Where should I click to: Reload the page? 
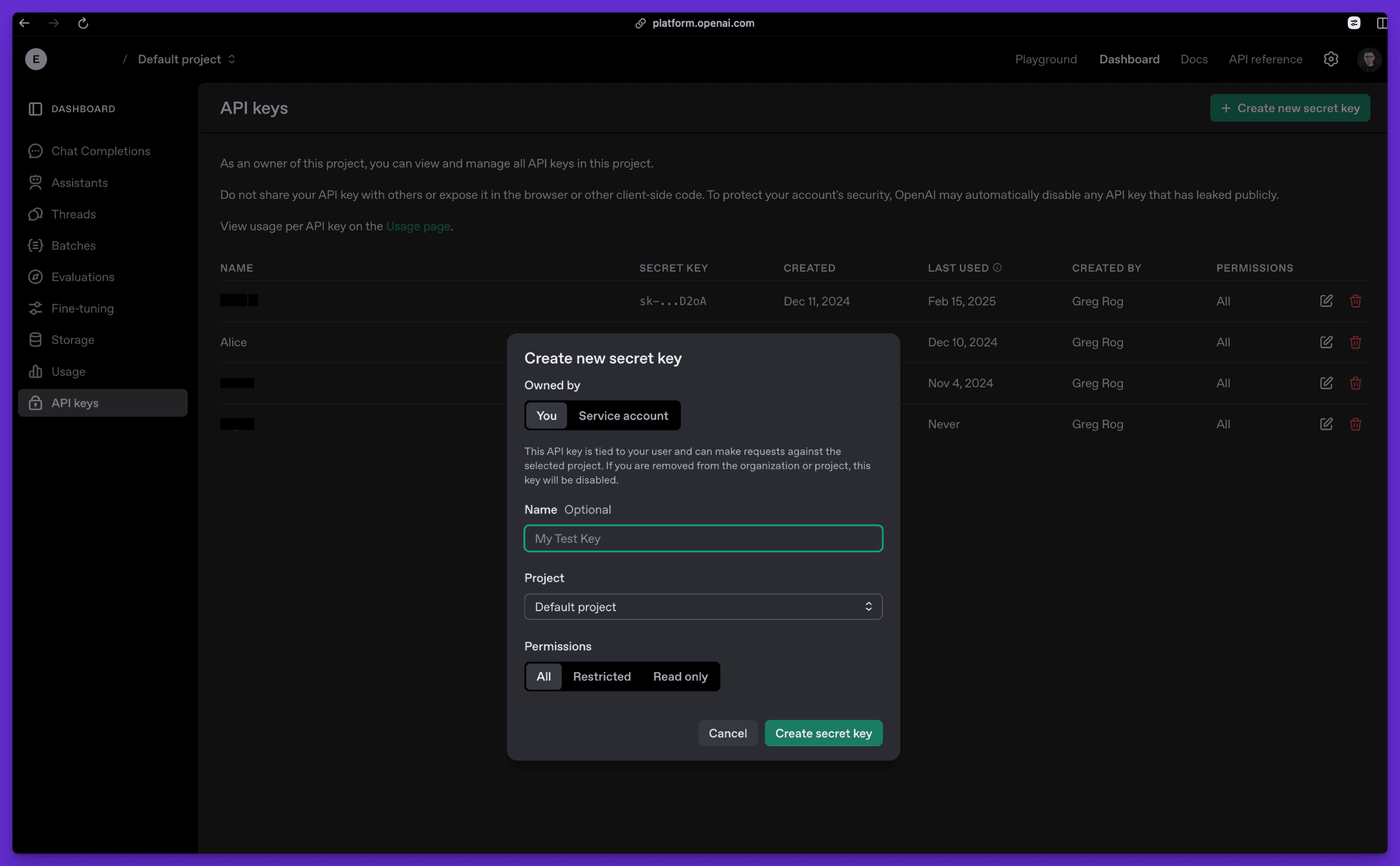83,23
